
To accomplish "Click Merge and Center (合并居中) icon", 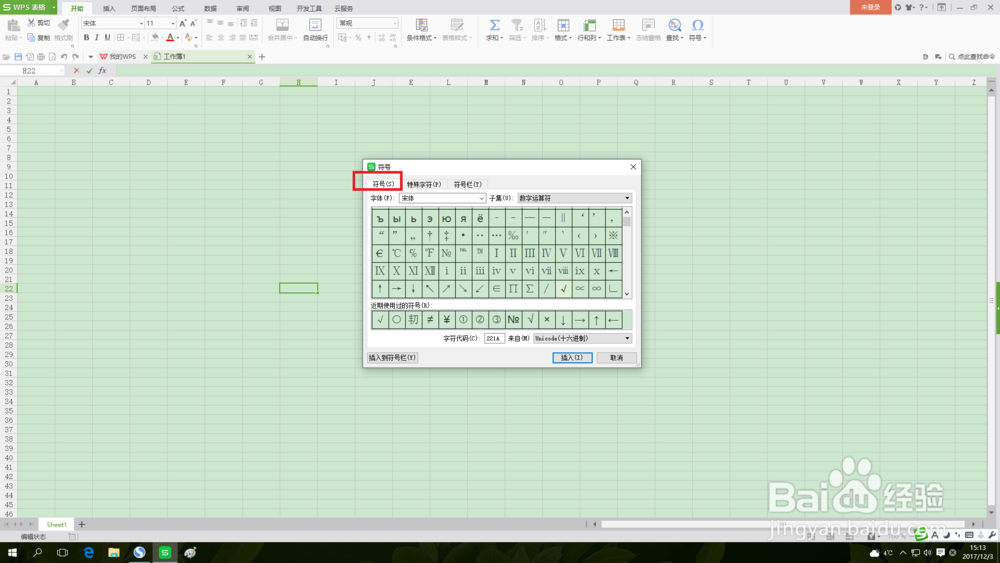I will [x=282, y=25].
